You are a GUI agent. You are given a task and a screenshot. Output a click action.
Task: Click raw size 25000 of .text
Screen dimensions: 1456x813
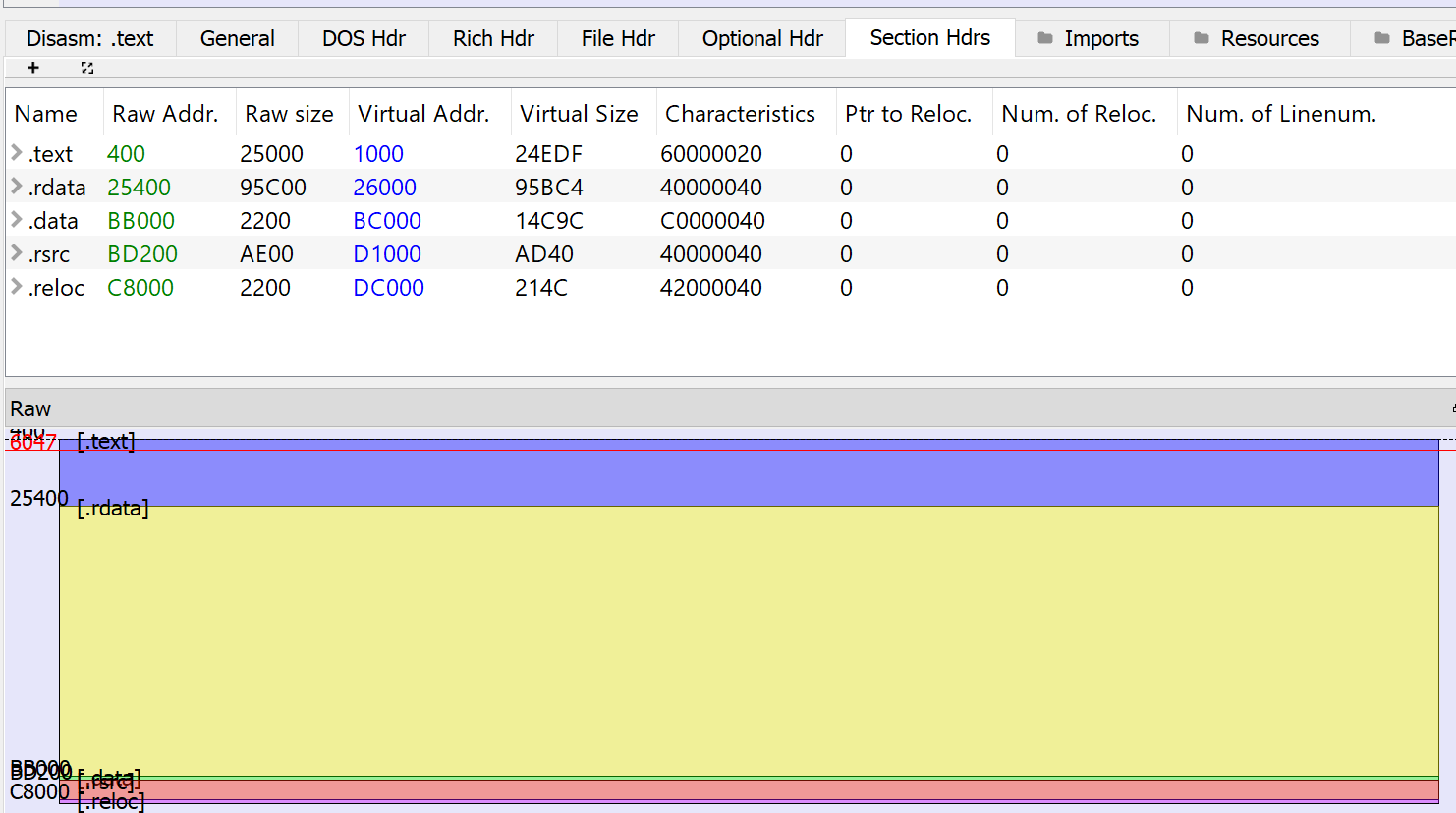(x=271, y=154)
